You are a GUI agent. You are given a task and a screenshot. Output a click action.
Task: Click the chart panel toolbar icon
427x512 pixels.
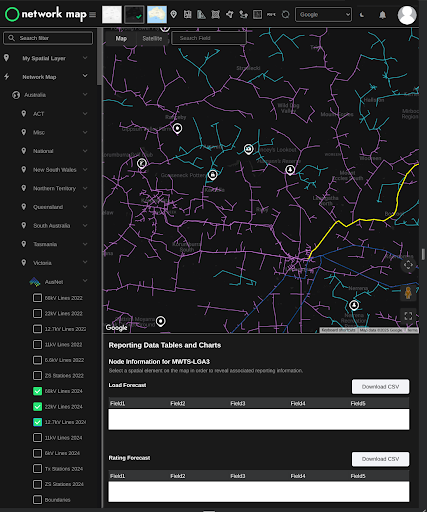[x=257, y=14]
